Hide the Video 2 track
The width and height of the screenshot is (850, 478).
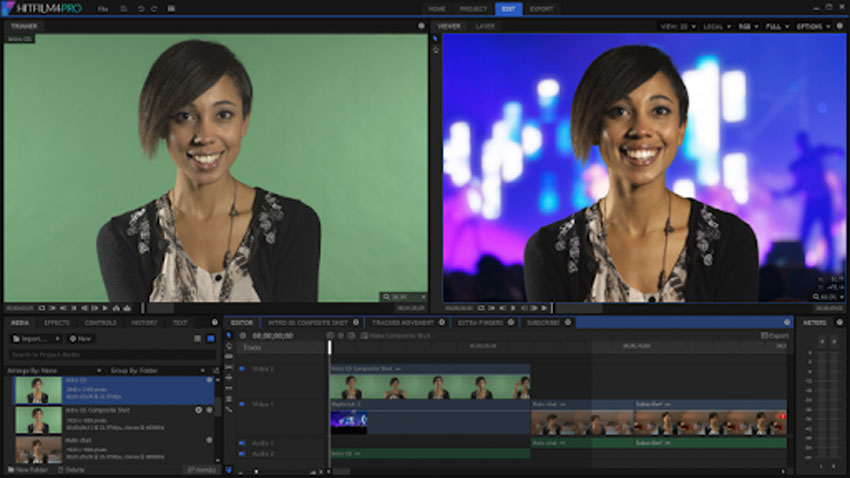coord(241,369)
